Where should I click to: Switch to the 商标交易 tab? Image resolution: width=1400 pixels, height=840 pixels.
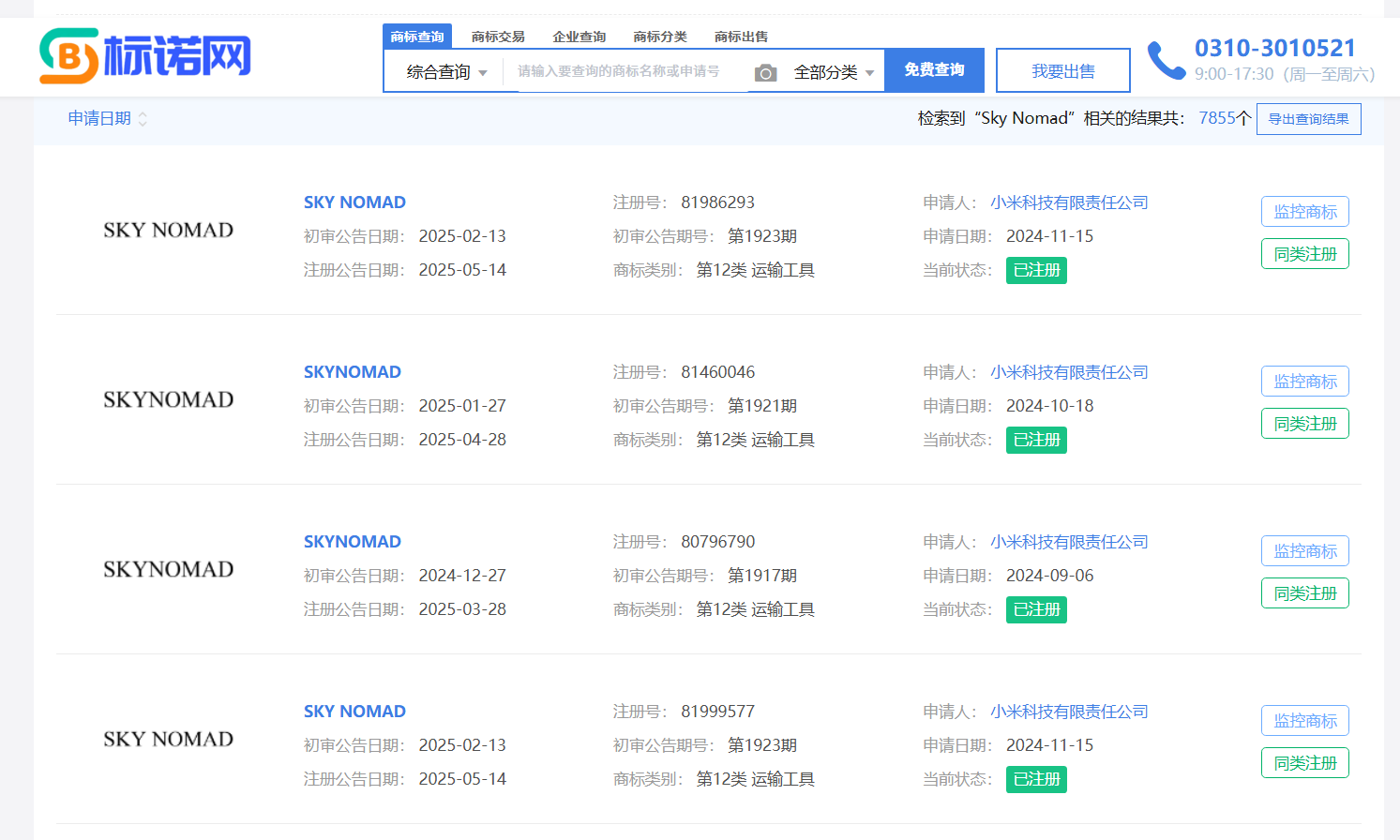498,37
